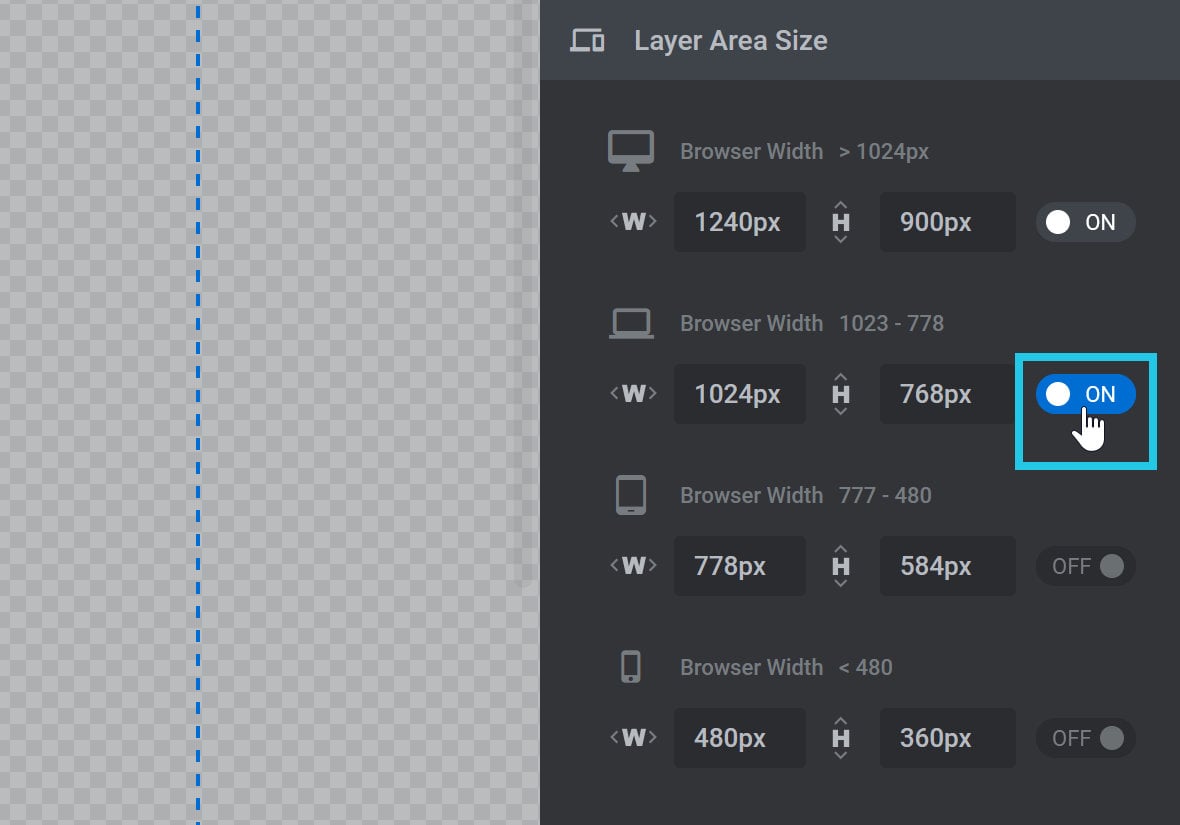Click the Layer Area Size heading
The width and height of the screenshot is (1180, 825).
click(731, 41)
